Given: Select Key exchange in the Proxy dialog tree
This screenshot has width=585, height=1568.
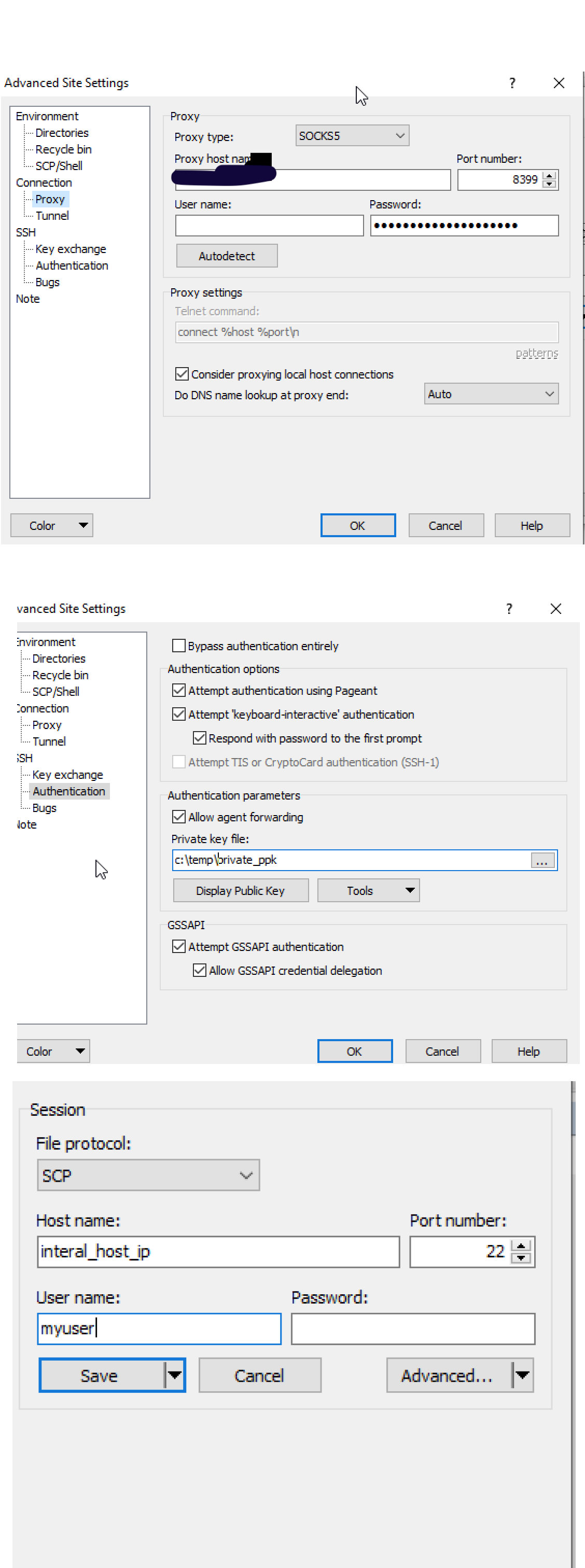Looking at the screenshot, I should pyautogui.click(x=71, y=249).
